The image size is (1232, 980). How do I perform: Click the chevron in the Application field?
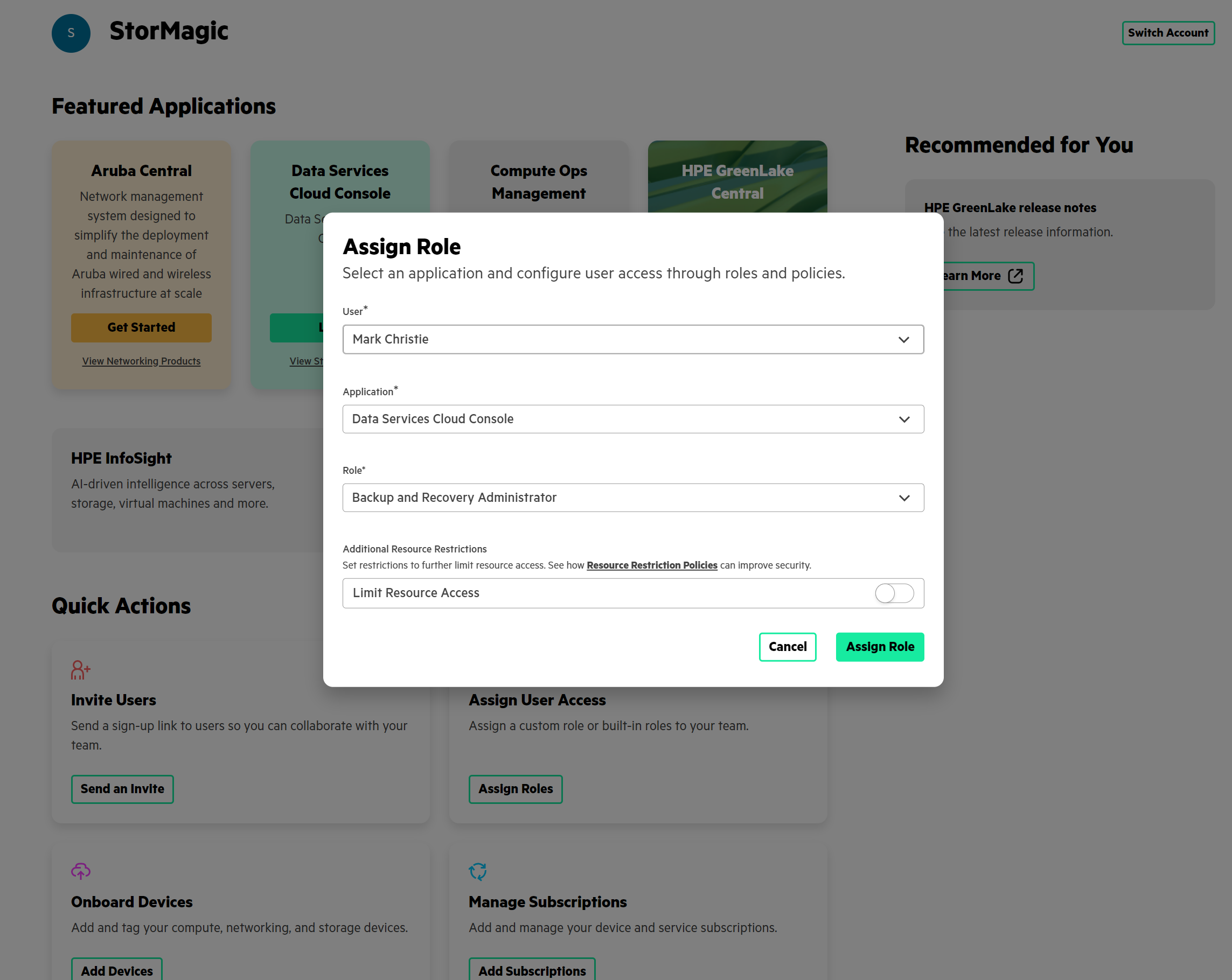tap(904, 419)
